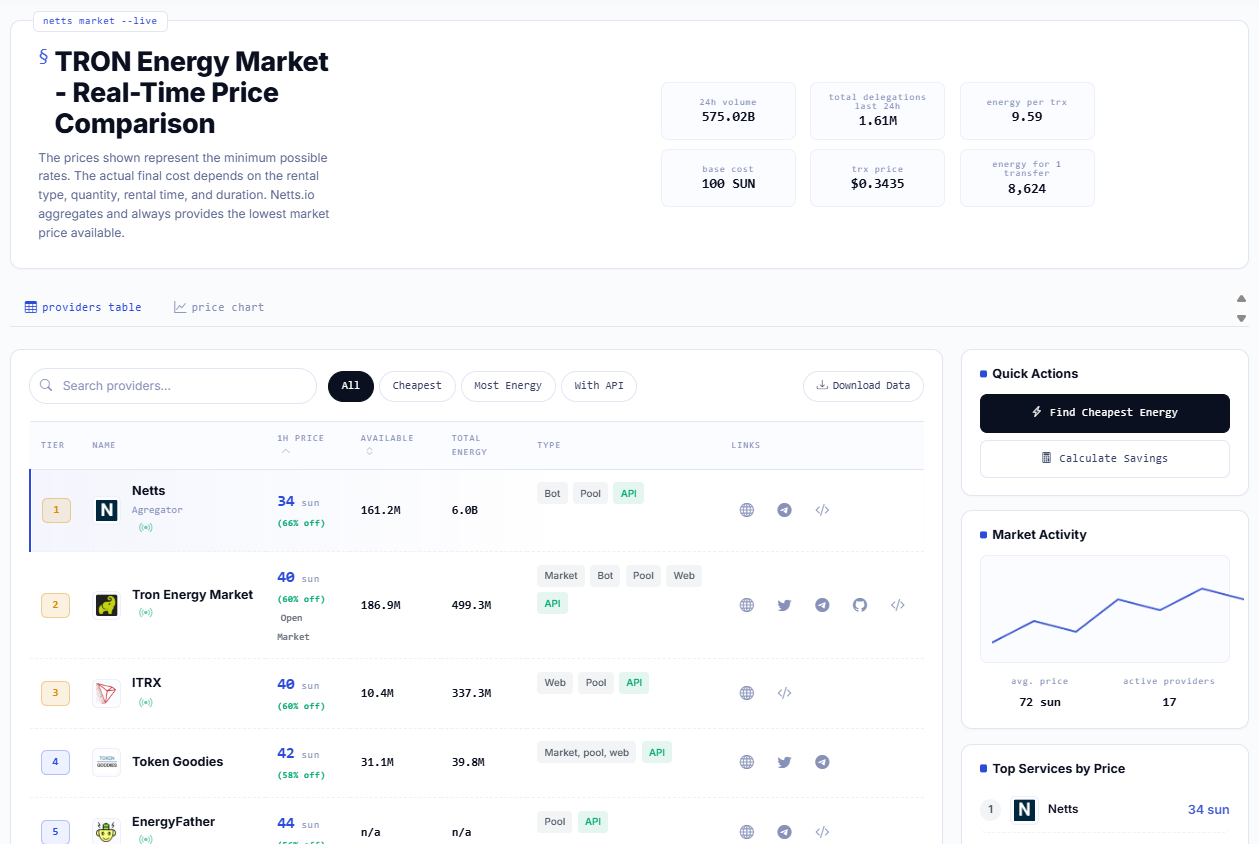This screenshot has height=844, width=1259.
Task: Open Netts API code icon
Action: point(822,510)
